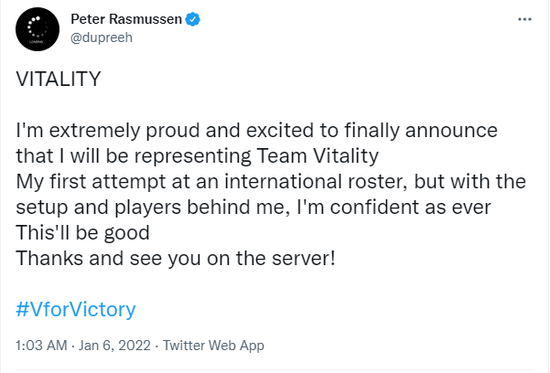Click the phrase "confident as ever"
Image resolution: width=550 pixels, height=373 pixels.
point(410,207)
